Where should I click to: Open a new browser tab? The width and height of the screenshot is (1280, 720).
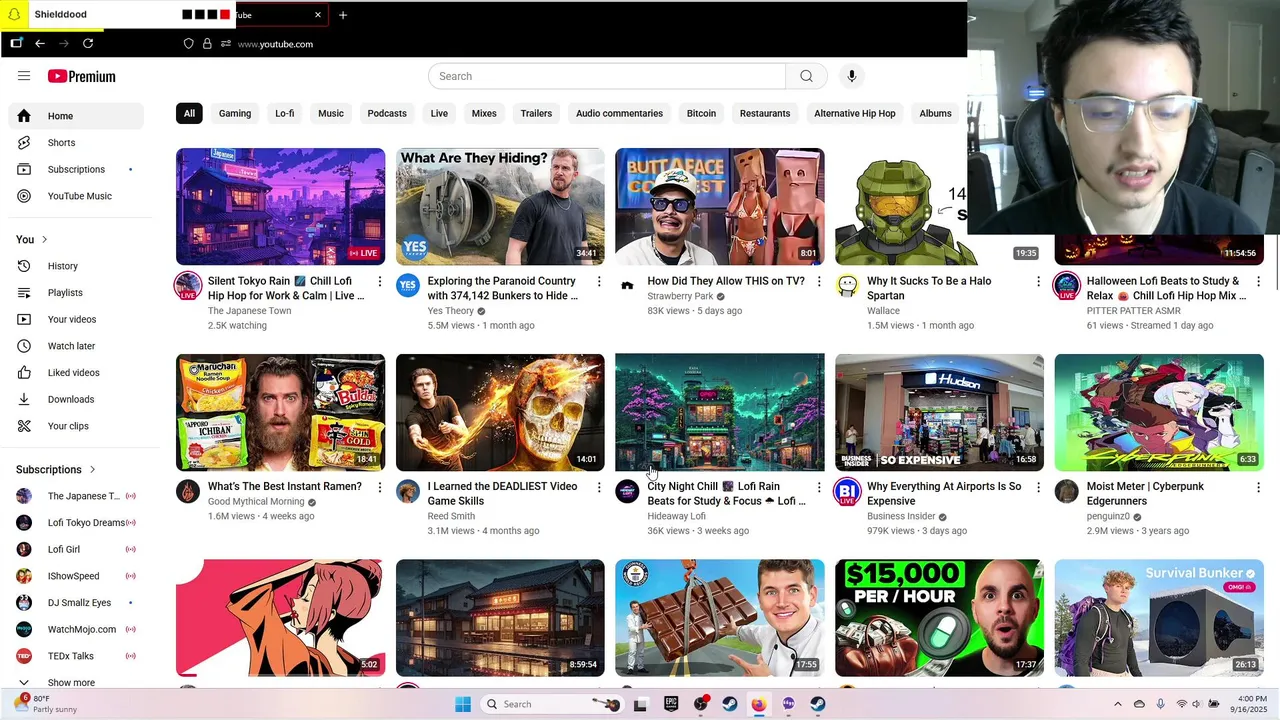[343, 15]
